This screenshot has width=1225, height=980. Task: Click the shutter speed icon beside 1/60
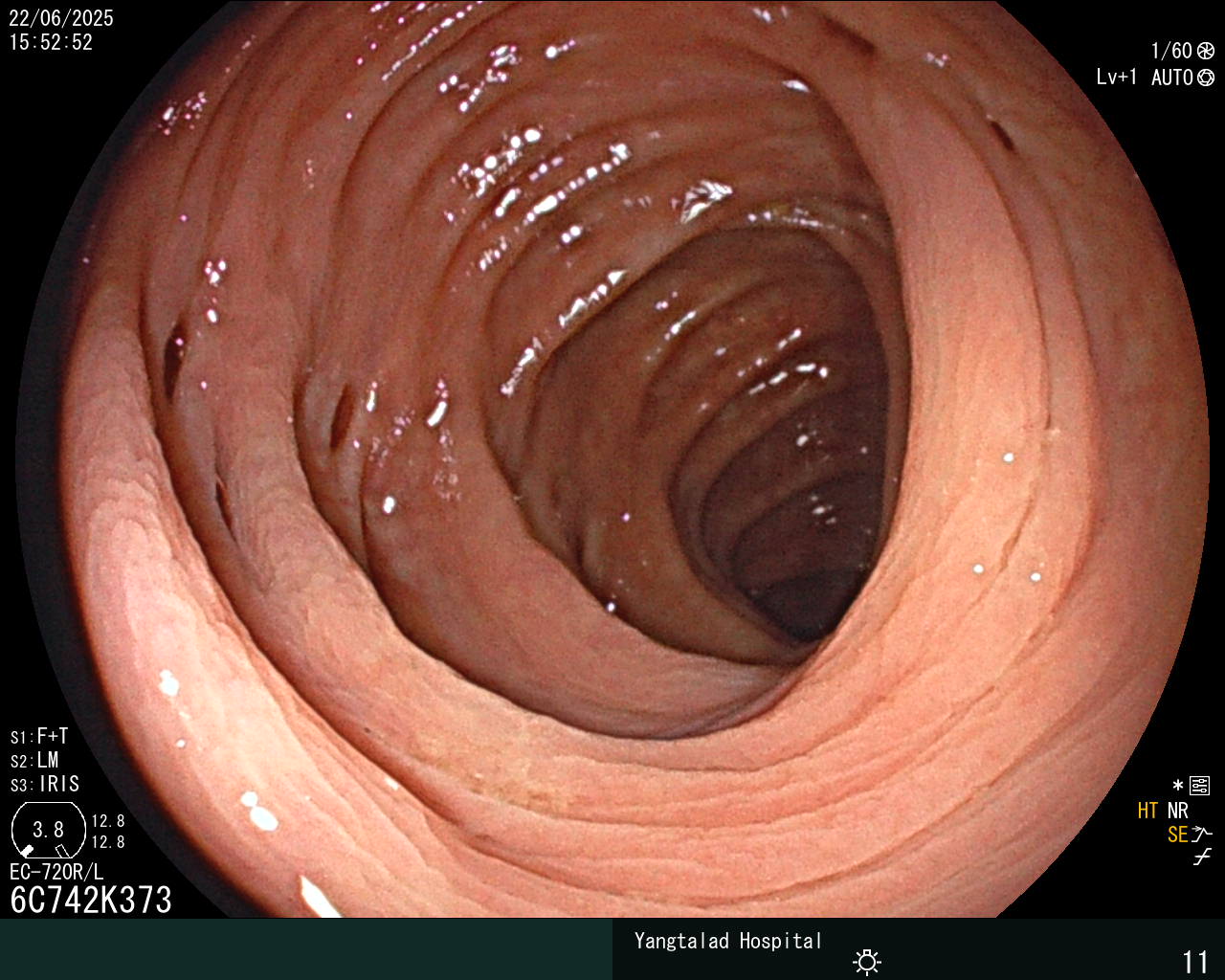(x=1206, y=51)
